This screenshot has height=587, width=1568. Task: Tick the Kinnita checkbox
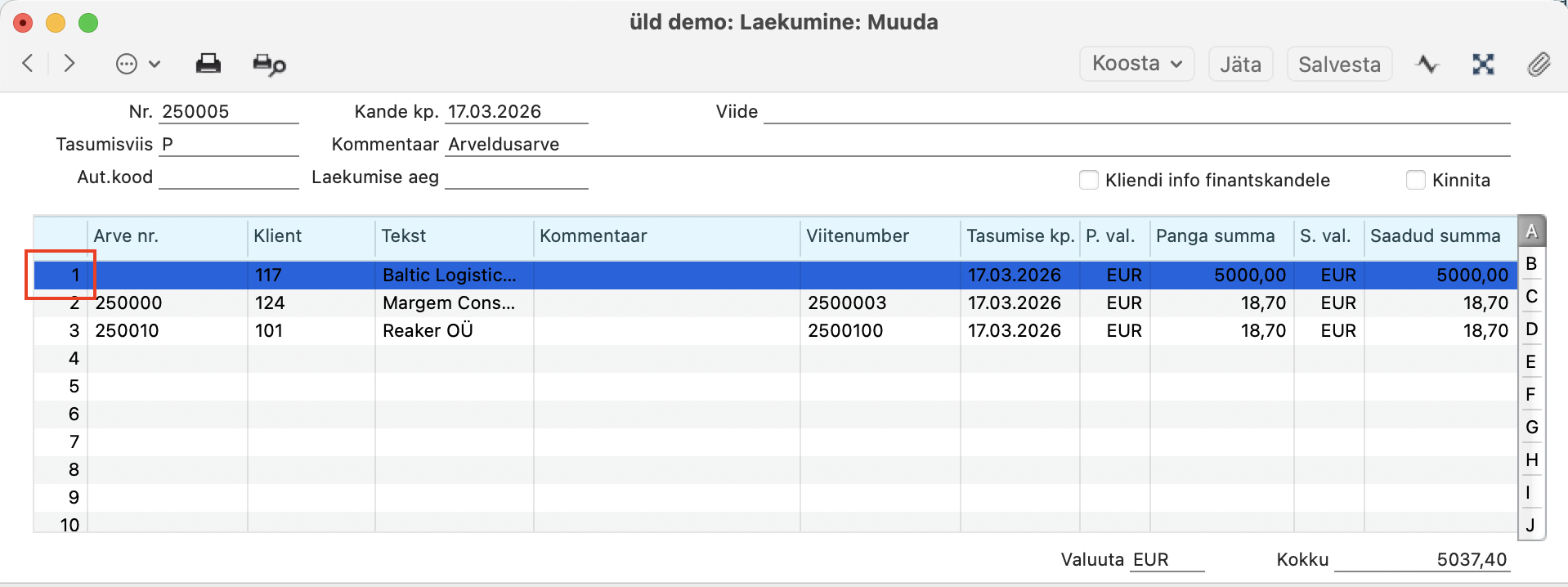(x=1415, y=180)
